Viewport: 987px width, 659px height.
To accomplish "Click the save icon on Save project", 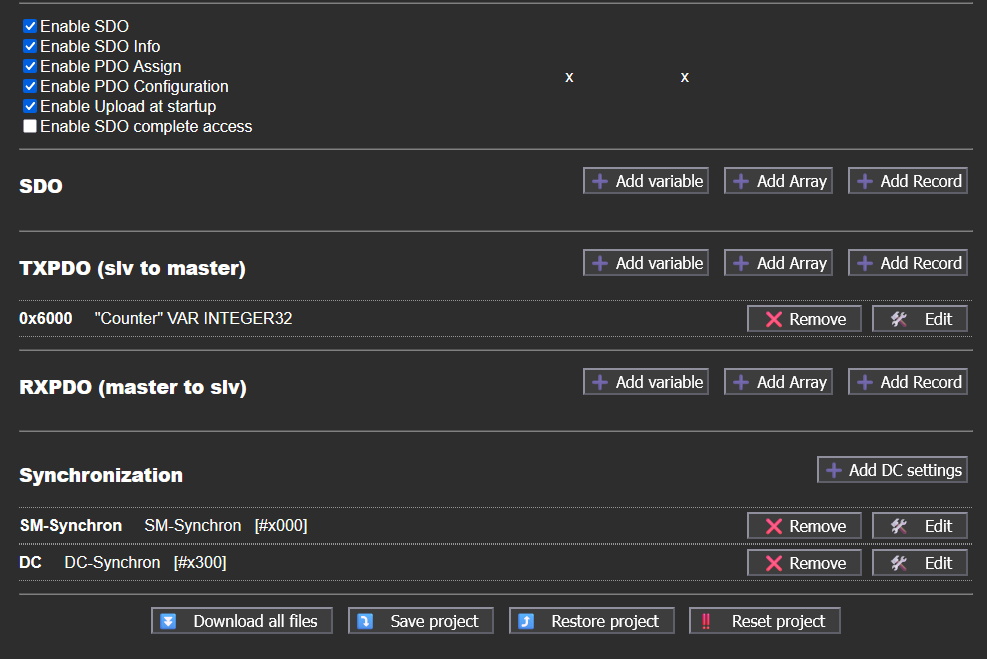I will click(366, 621).
